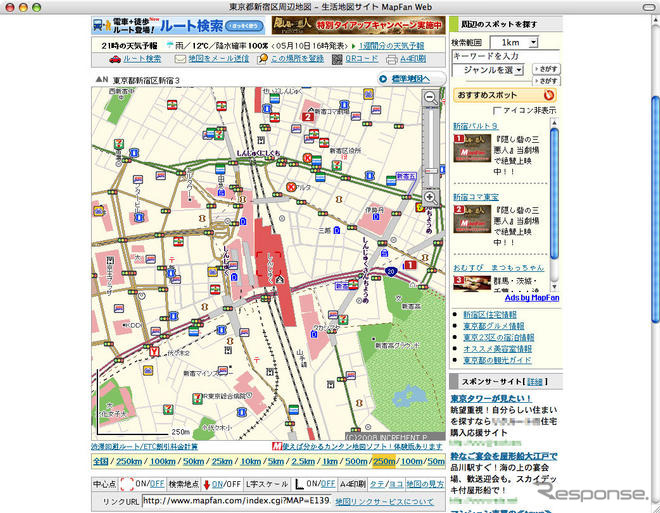This screenshot has height=513, width=660.
Task: Switch the map scale to 1km
Action: [330, 461]
